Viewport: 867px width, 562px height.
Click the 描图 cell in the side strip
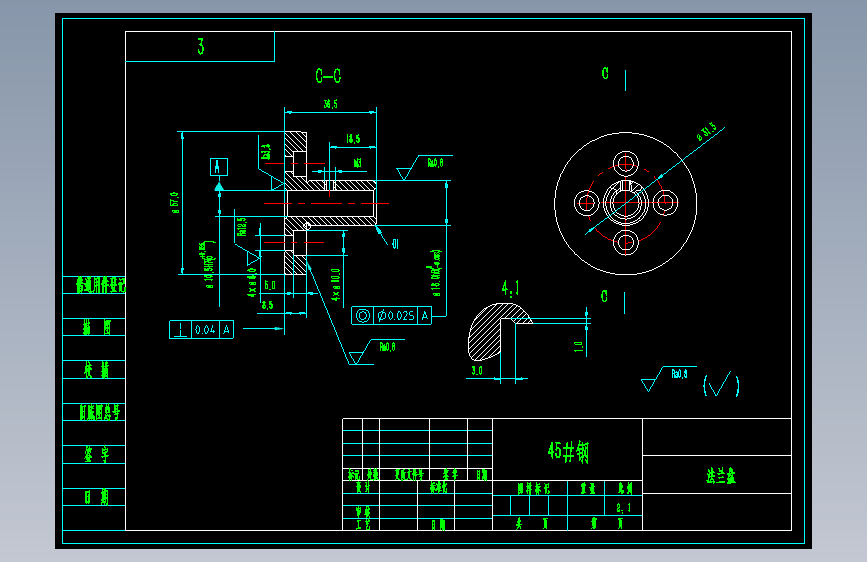97,328
